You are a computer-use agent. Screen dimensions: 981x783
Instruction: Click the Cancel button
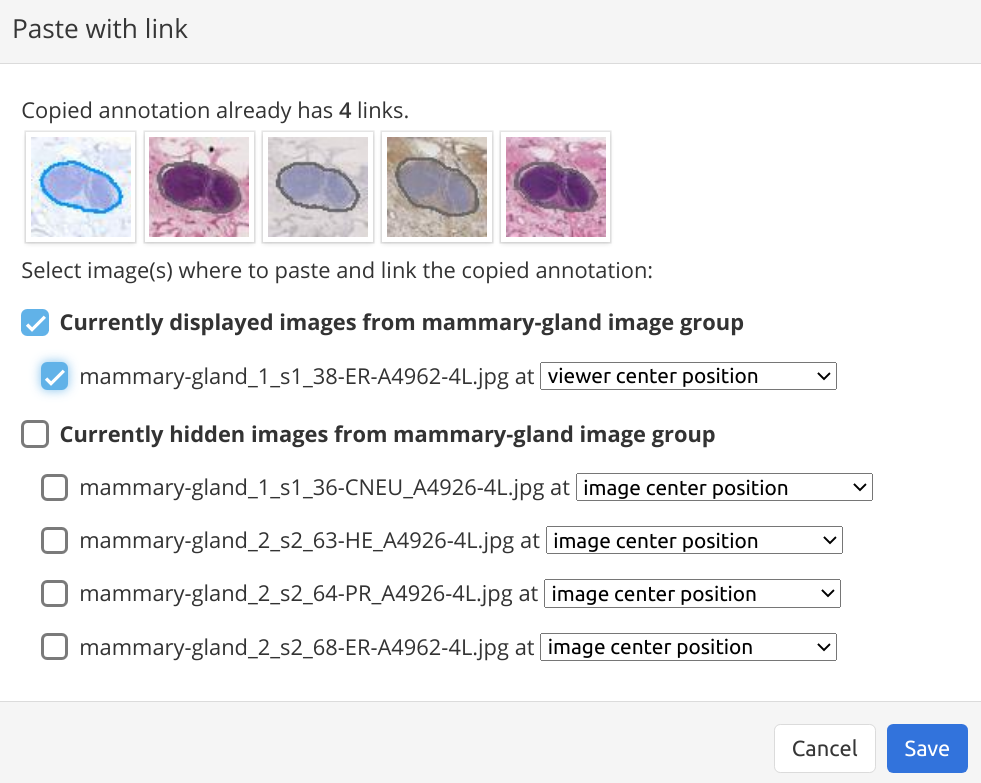(824, 748)
